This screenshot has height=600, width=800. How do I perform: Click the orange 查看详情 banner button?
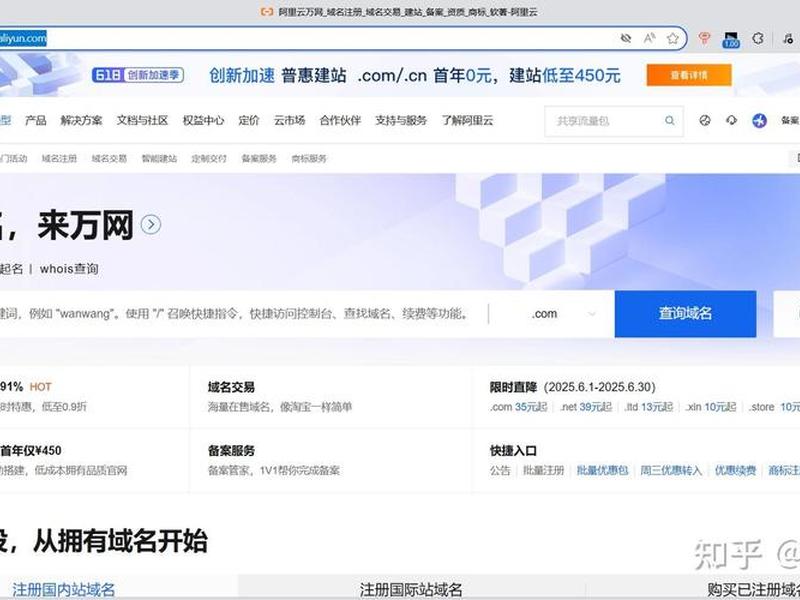click(689, 75)
